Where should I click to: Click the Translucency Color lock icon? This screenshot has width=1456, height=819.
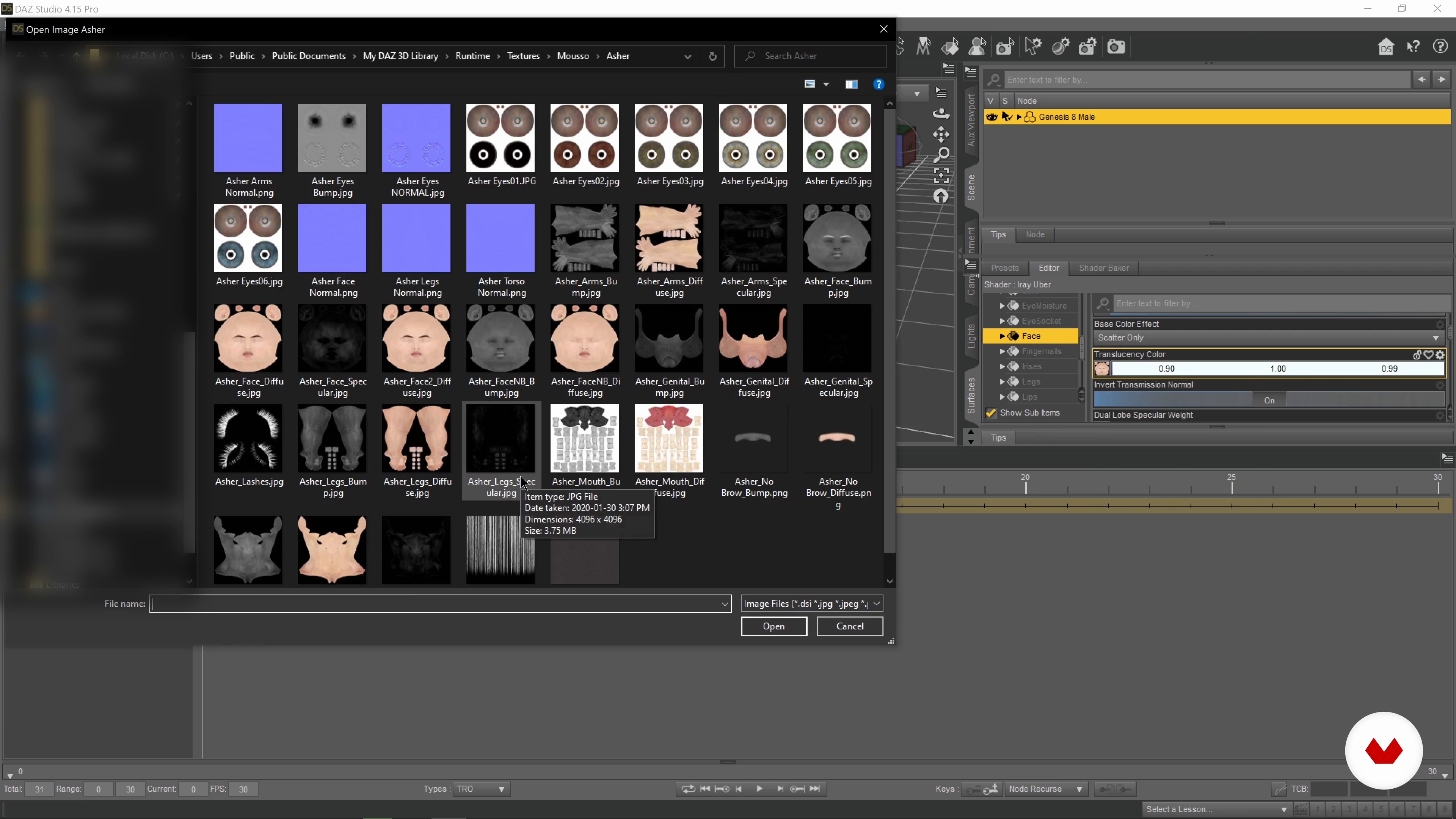pos(1418,355)
